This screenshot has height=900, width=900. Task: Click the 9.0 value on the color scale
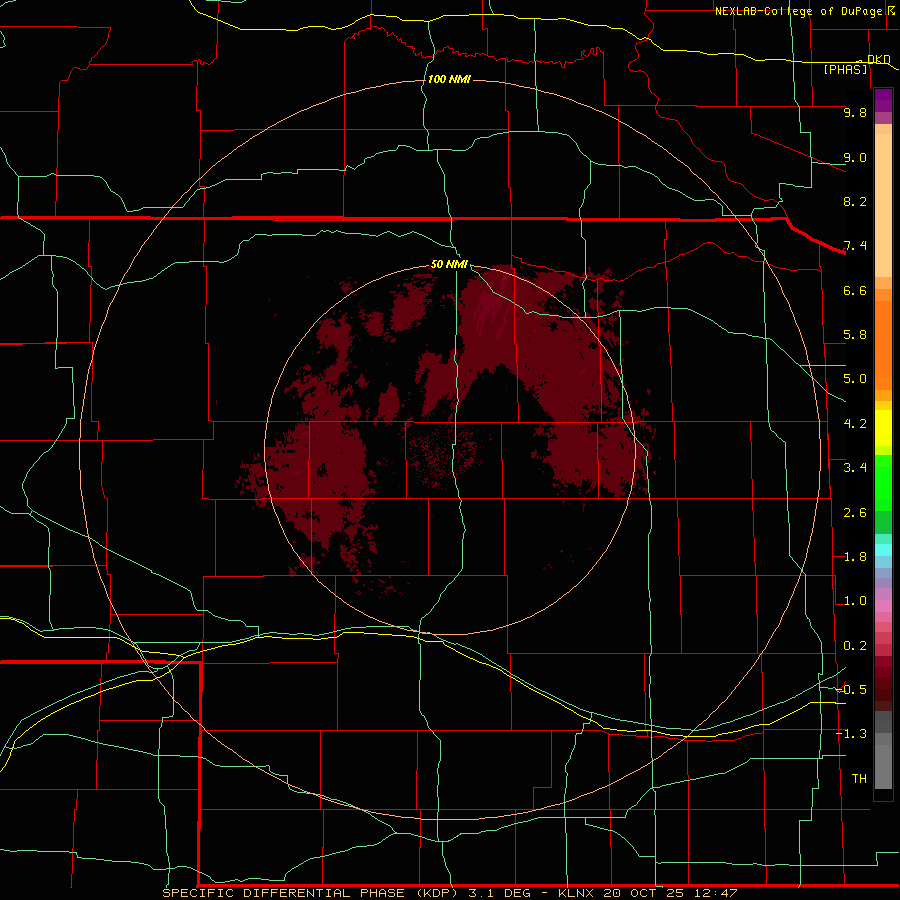click(855, 157)
